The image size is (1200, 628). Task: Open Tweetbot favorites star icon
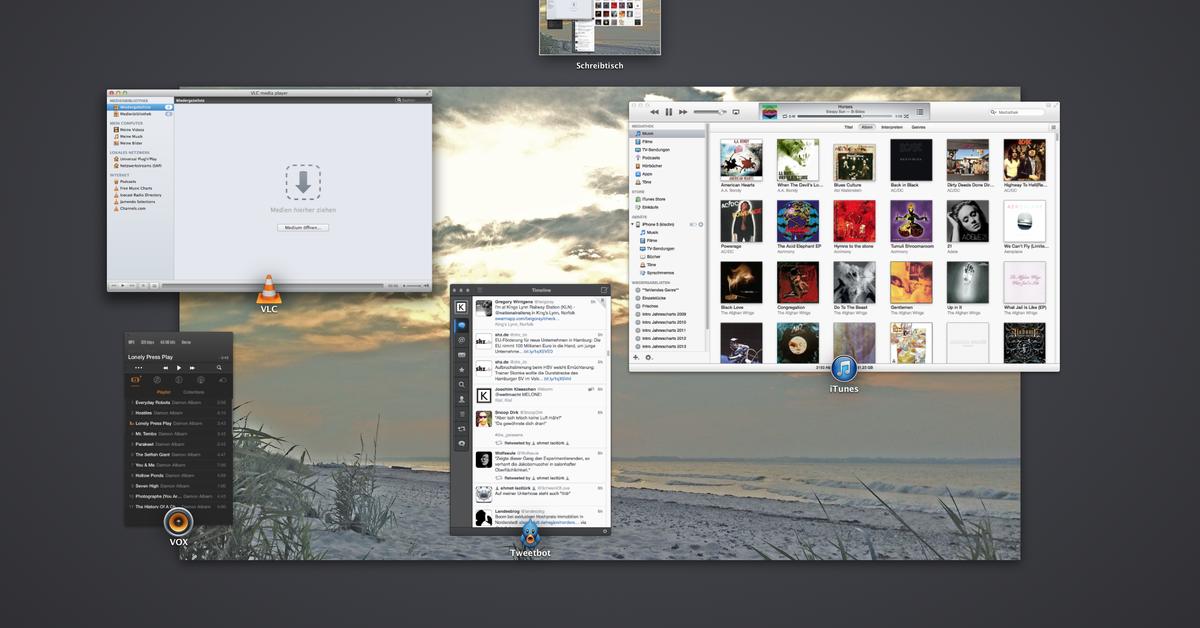click(461, 369)
